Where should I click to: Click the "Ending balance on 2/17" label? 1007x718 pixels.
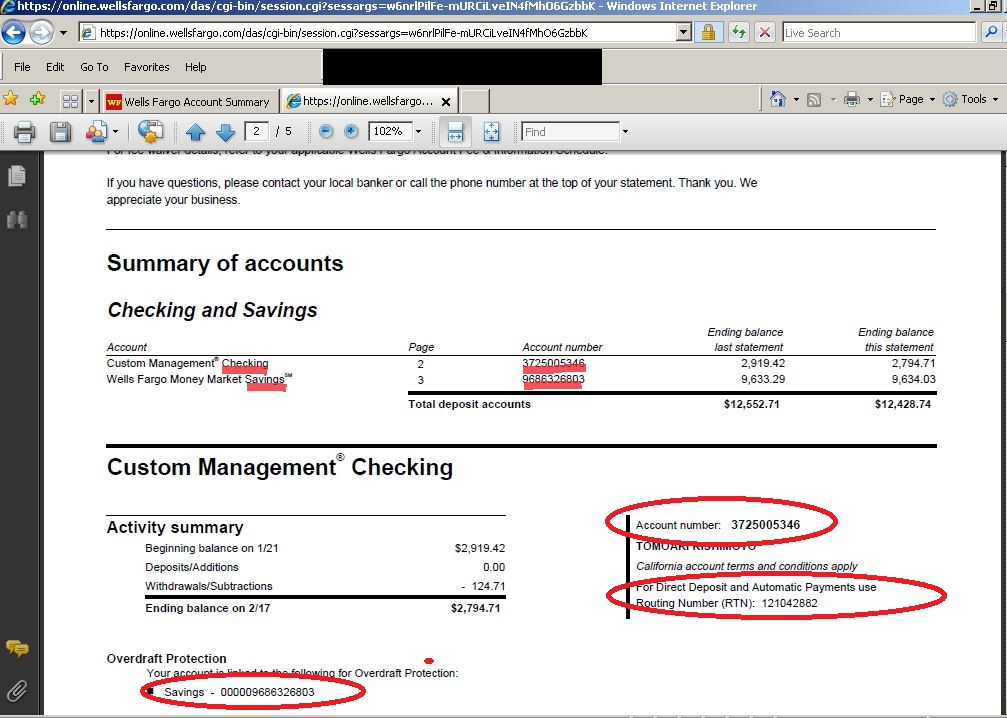pos(207,608)
